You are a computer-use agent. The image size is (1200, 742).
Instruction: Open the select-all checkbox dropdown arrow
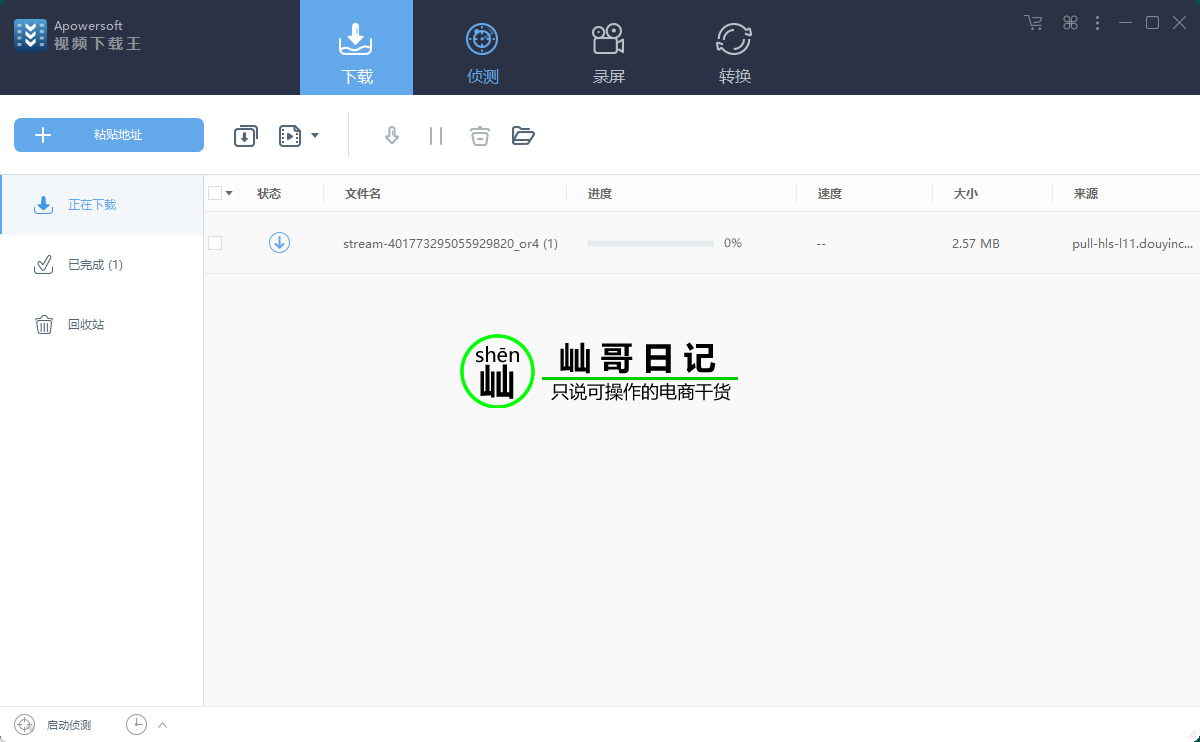pyautogui.click(x=229, y=194)
